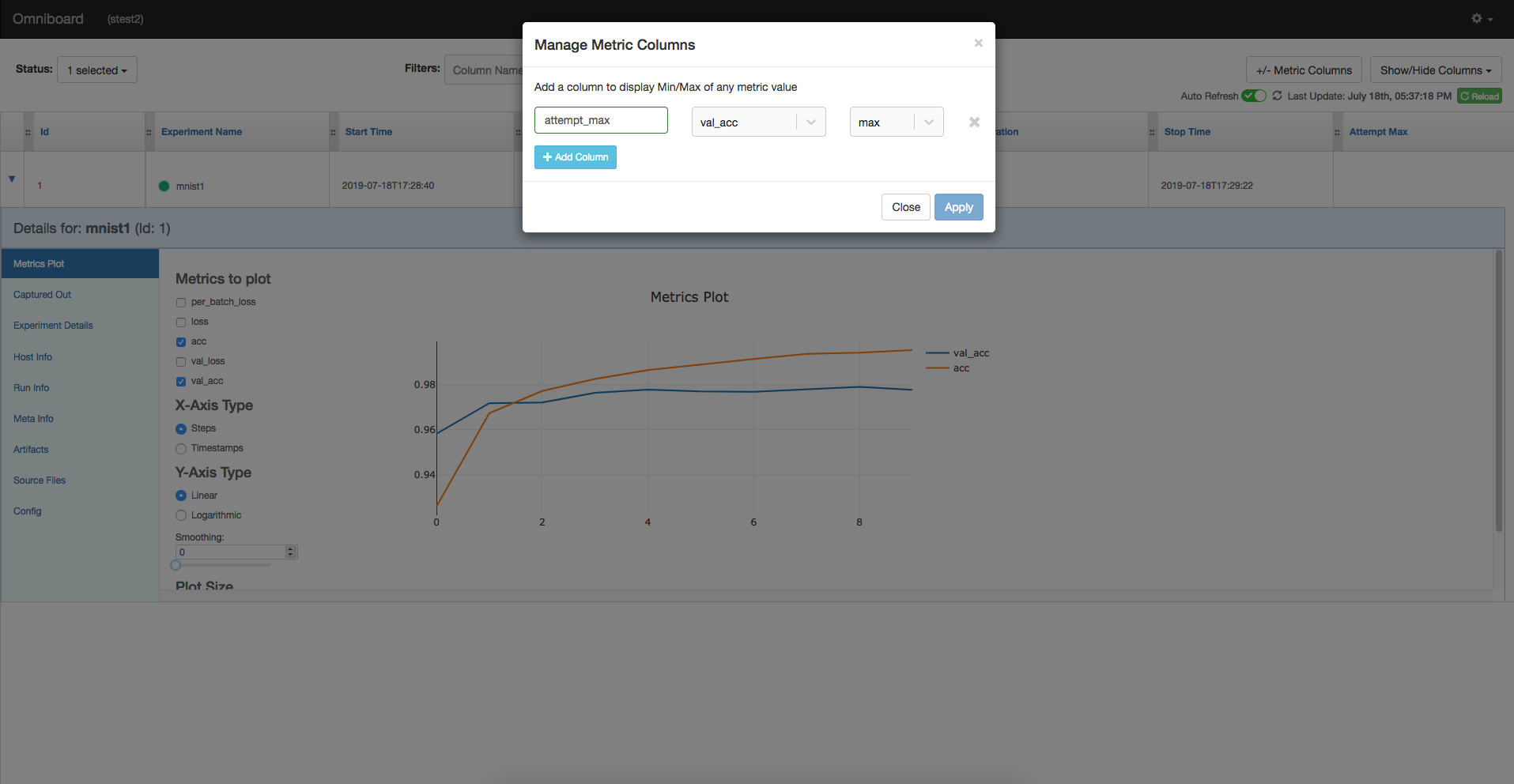The image size is (1514, 784).
Task: Select Steps as X-Axis type
Action: pyautogui.click(x=181, y=428)
